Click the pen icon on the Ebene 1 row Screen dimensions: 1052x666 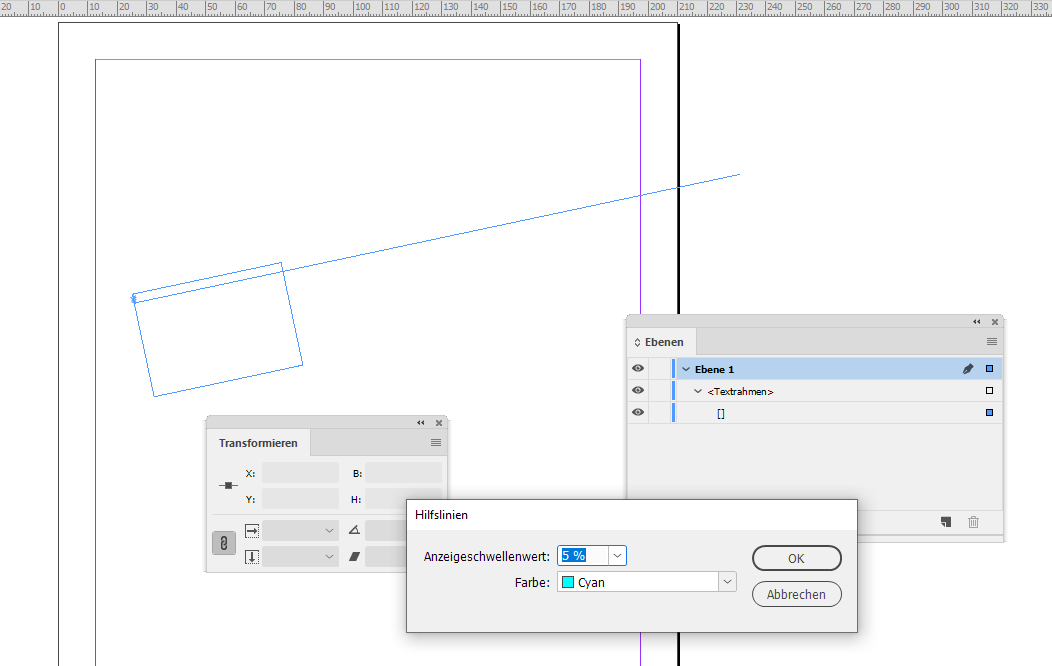tap(967, 368)
